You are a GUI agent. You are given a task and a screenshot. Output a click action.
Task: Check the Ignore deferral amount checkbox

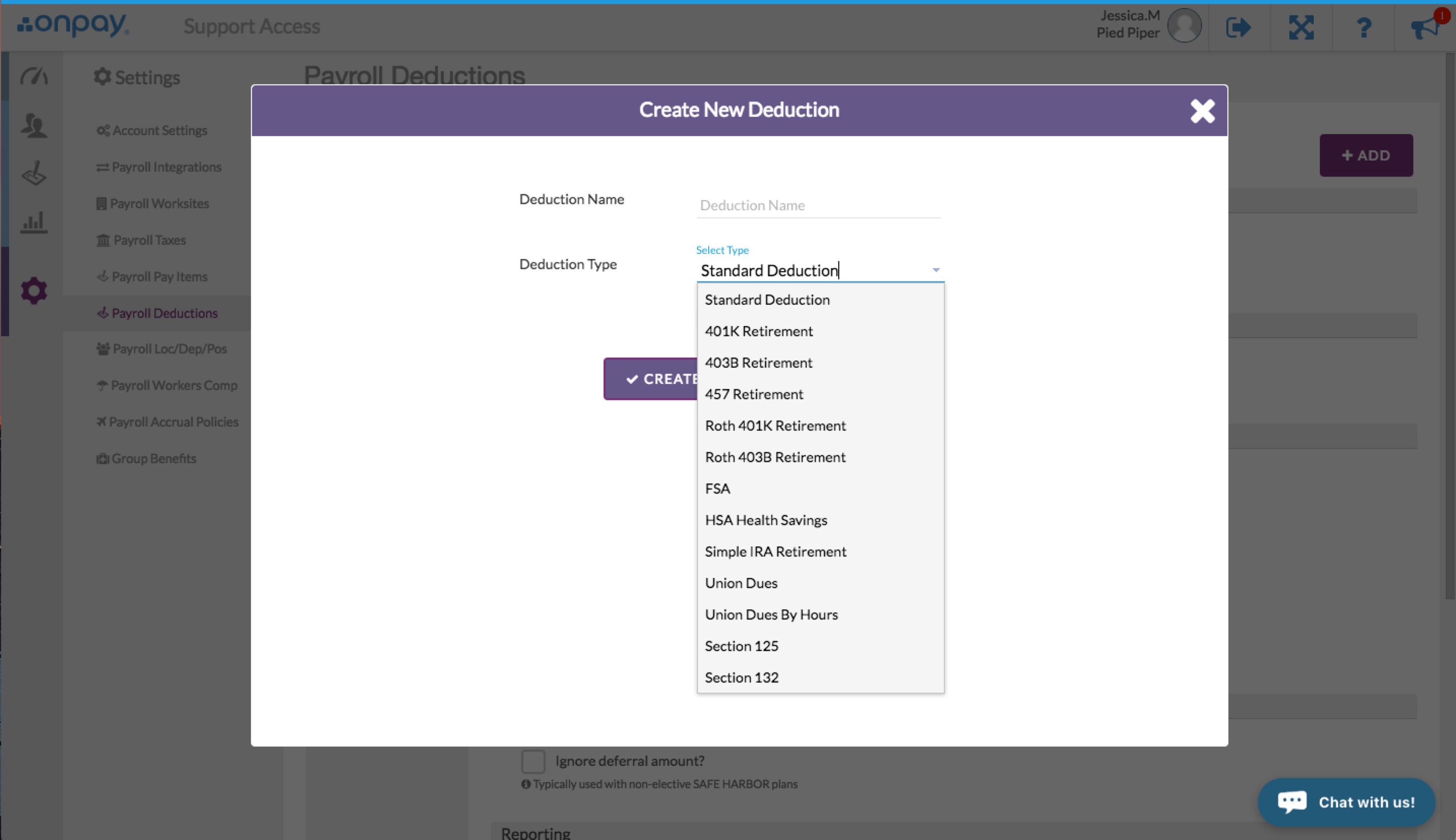(532, 761)
